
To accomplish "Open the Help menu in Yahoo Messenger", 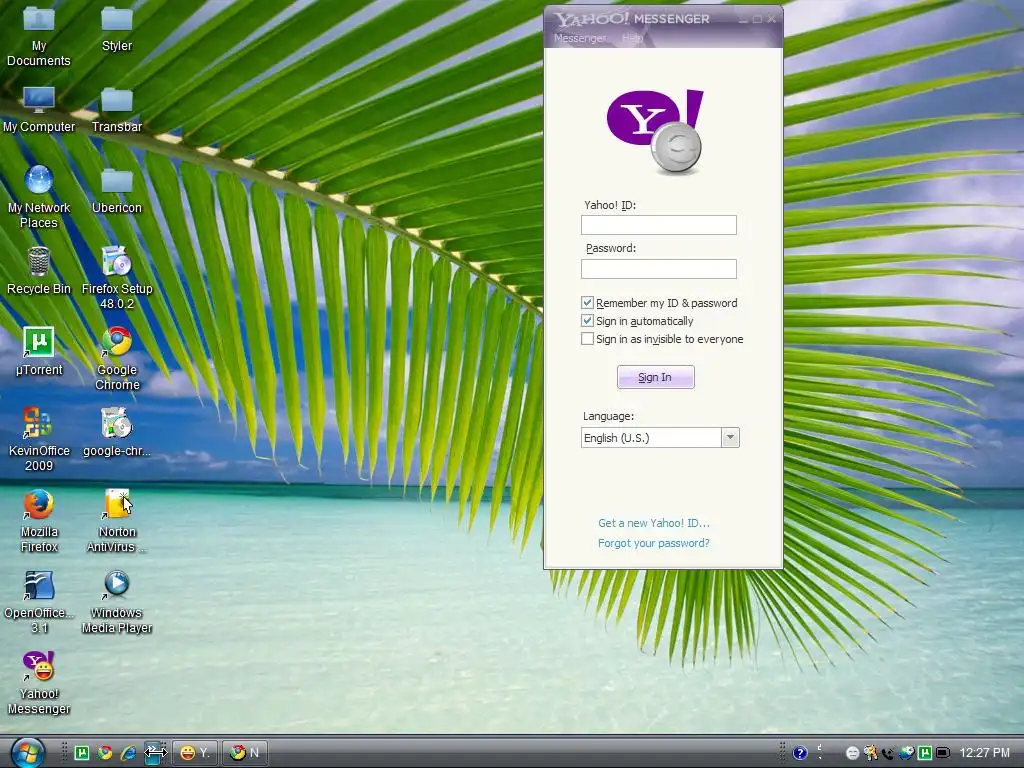I will click(x=632, y=38).
